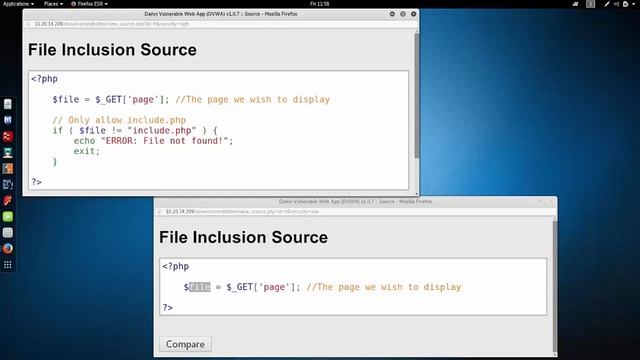The height and width of the screenshot is (360, 640).
Task: Open the green rounded icon in the dock
Action: coord(8,216)
